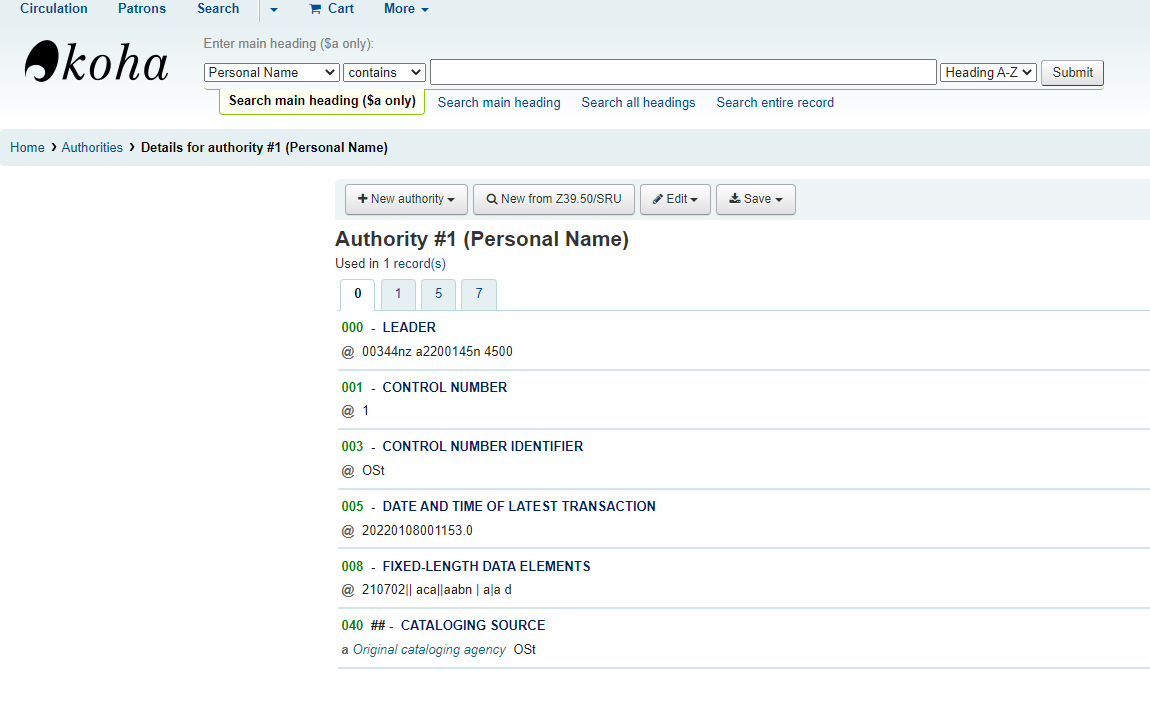Screen dimensions: 1150x711
Task: Open the Circulation module
Action: 54,9
